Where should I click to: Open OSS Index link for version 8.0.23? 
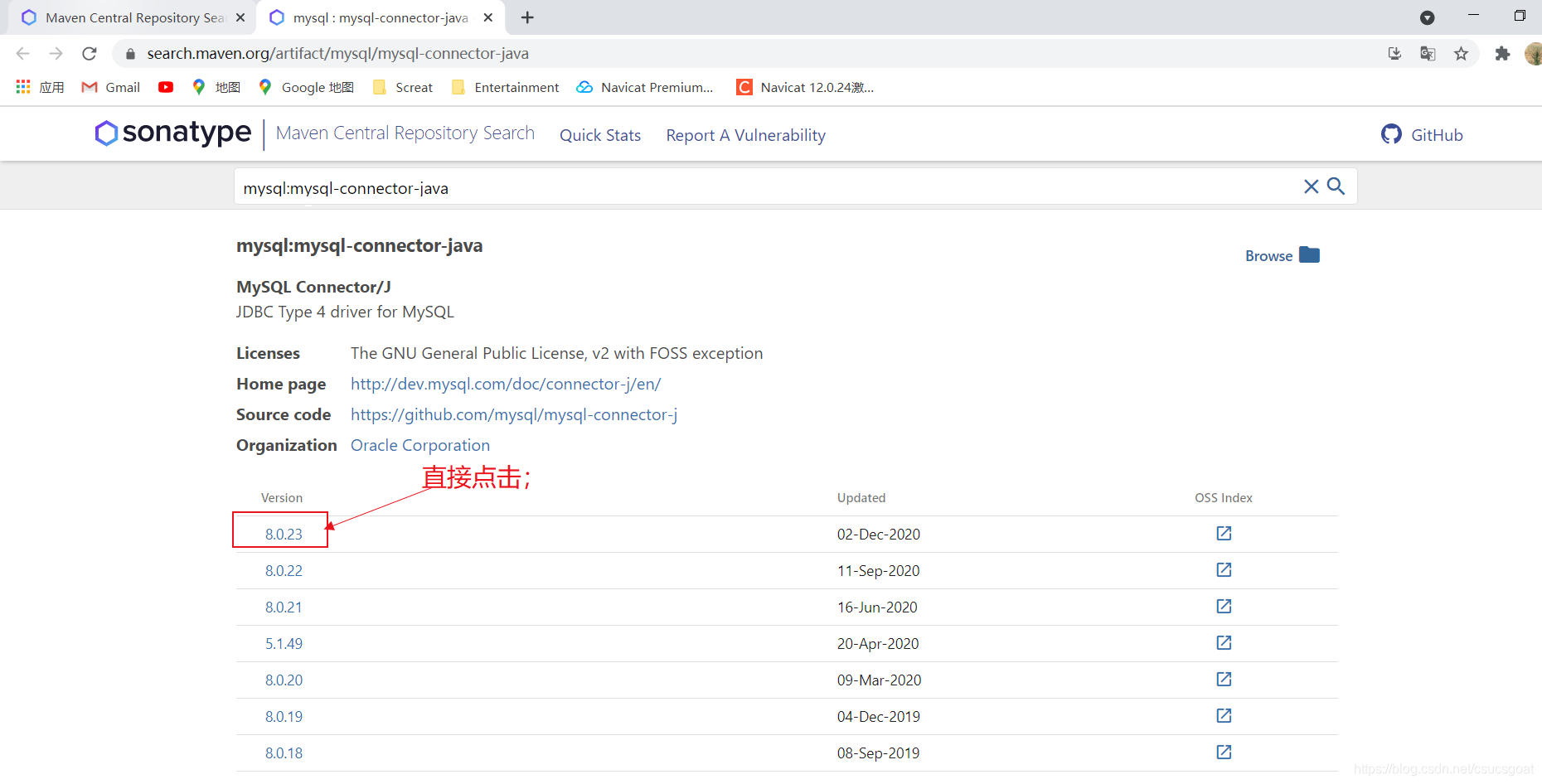coord(1224,533)
